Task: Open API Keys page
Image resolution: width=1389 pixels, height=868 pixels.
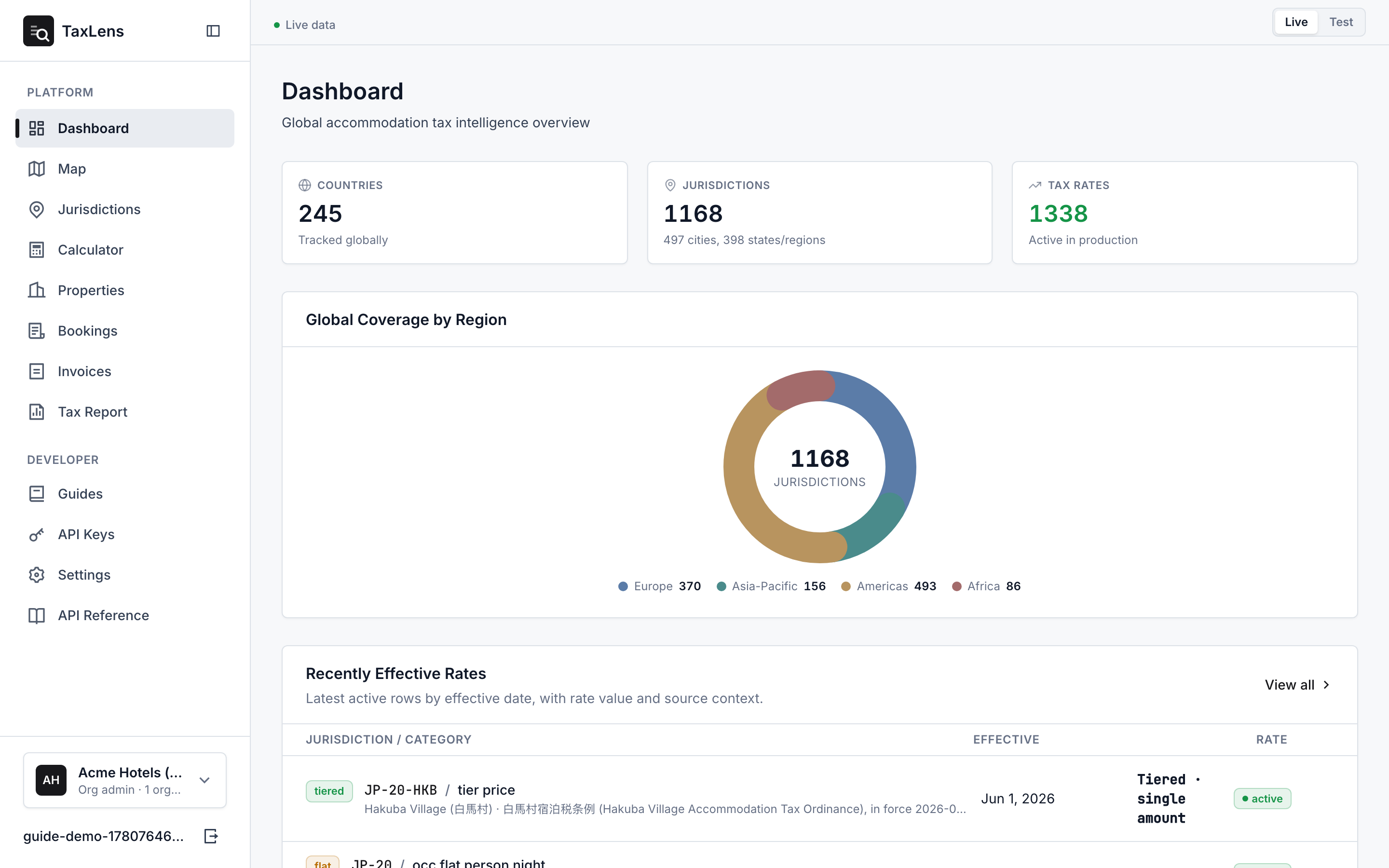Action: coord(124,534)
